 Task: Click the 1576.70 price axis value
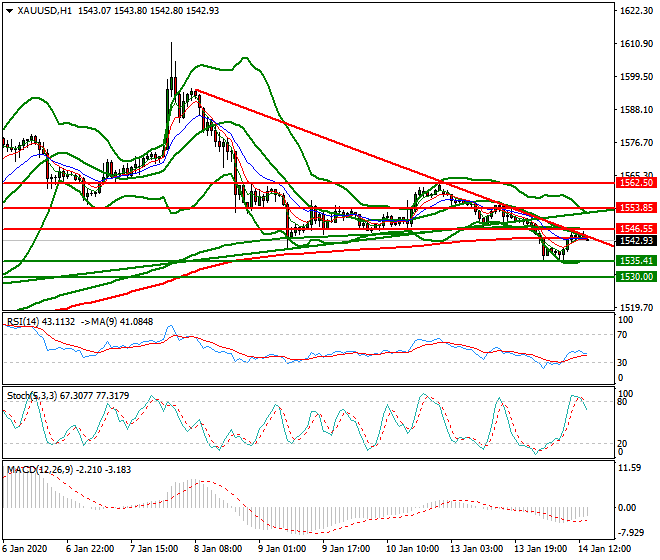point(636,143)
